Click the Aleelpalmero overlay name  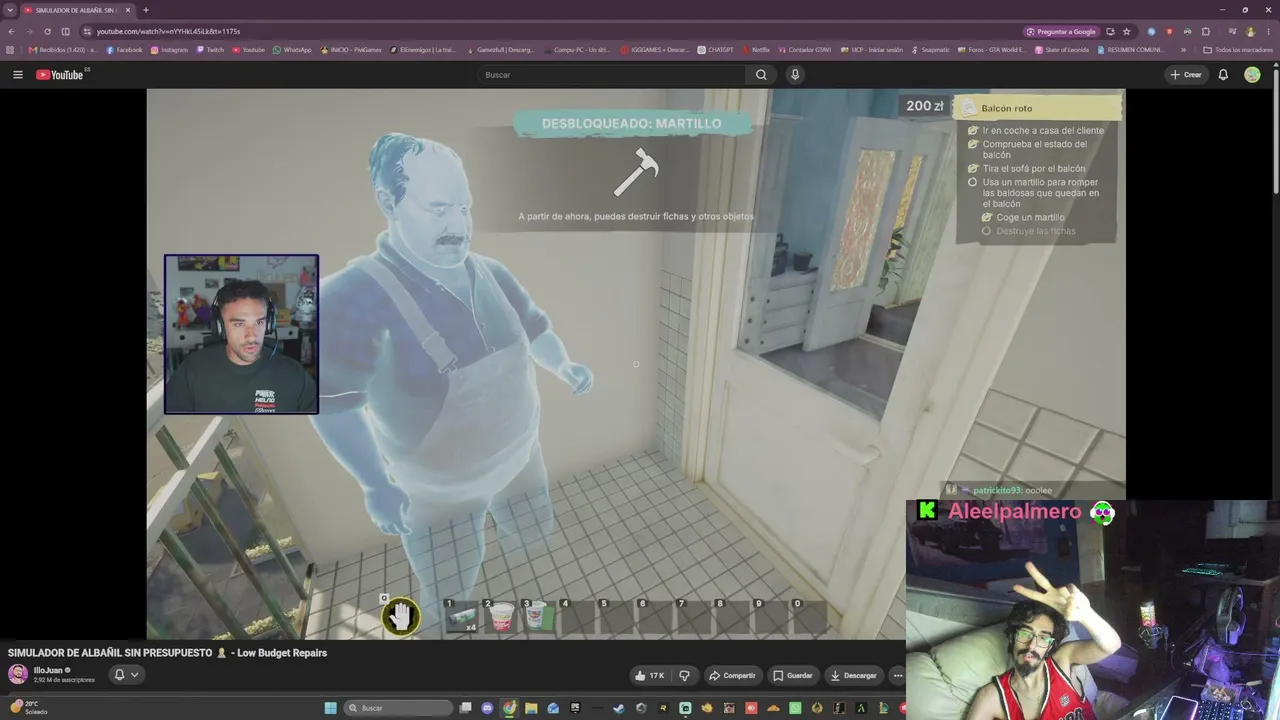coord(1015,512)
